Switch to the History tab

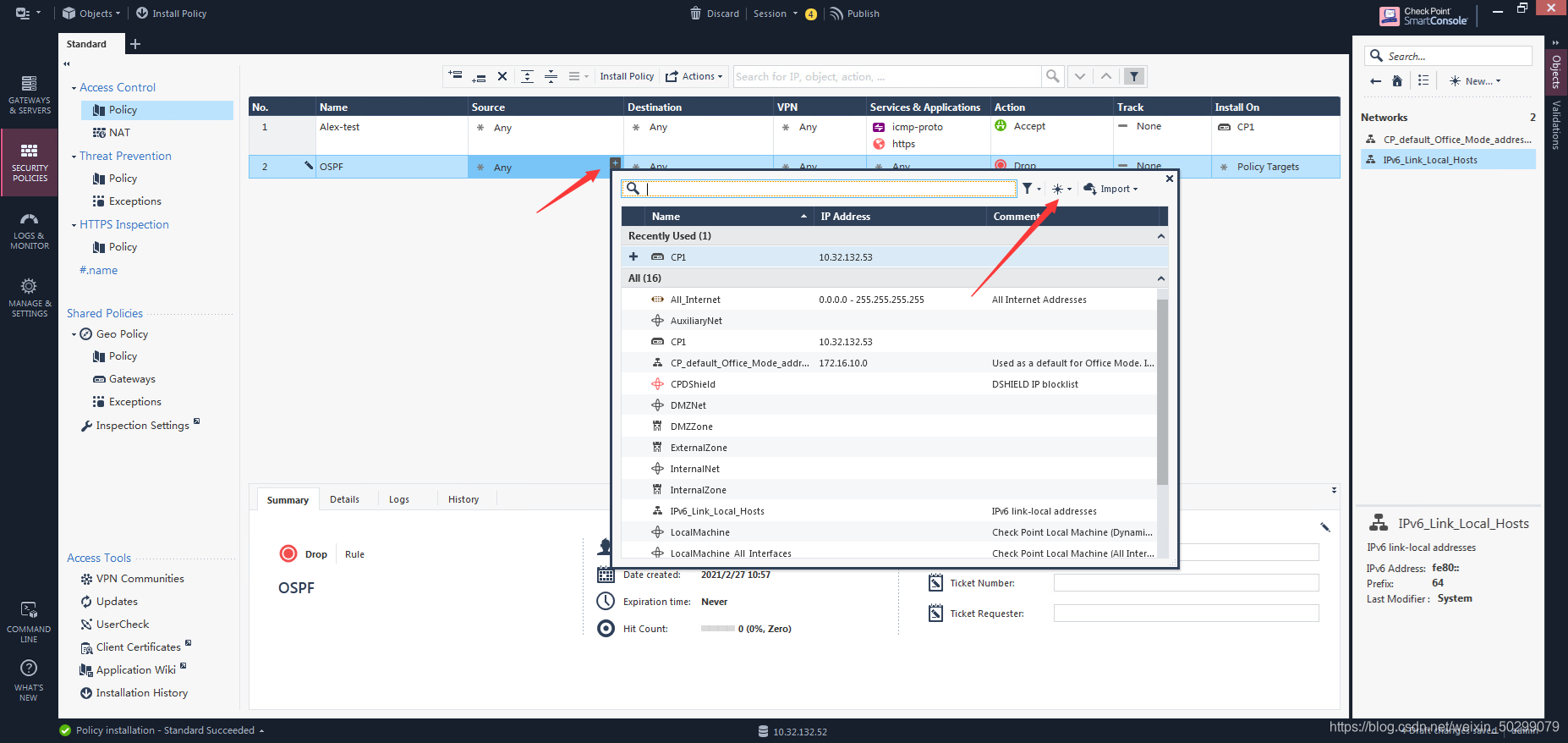tap(463, 499)
